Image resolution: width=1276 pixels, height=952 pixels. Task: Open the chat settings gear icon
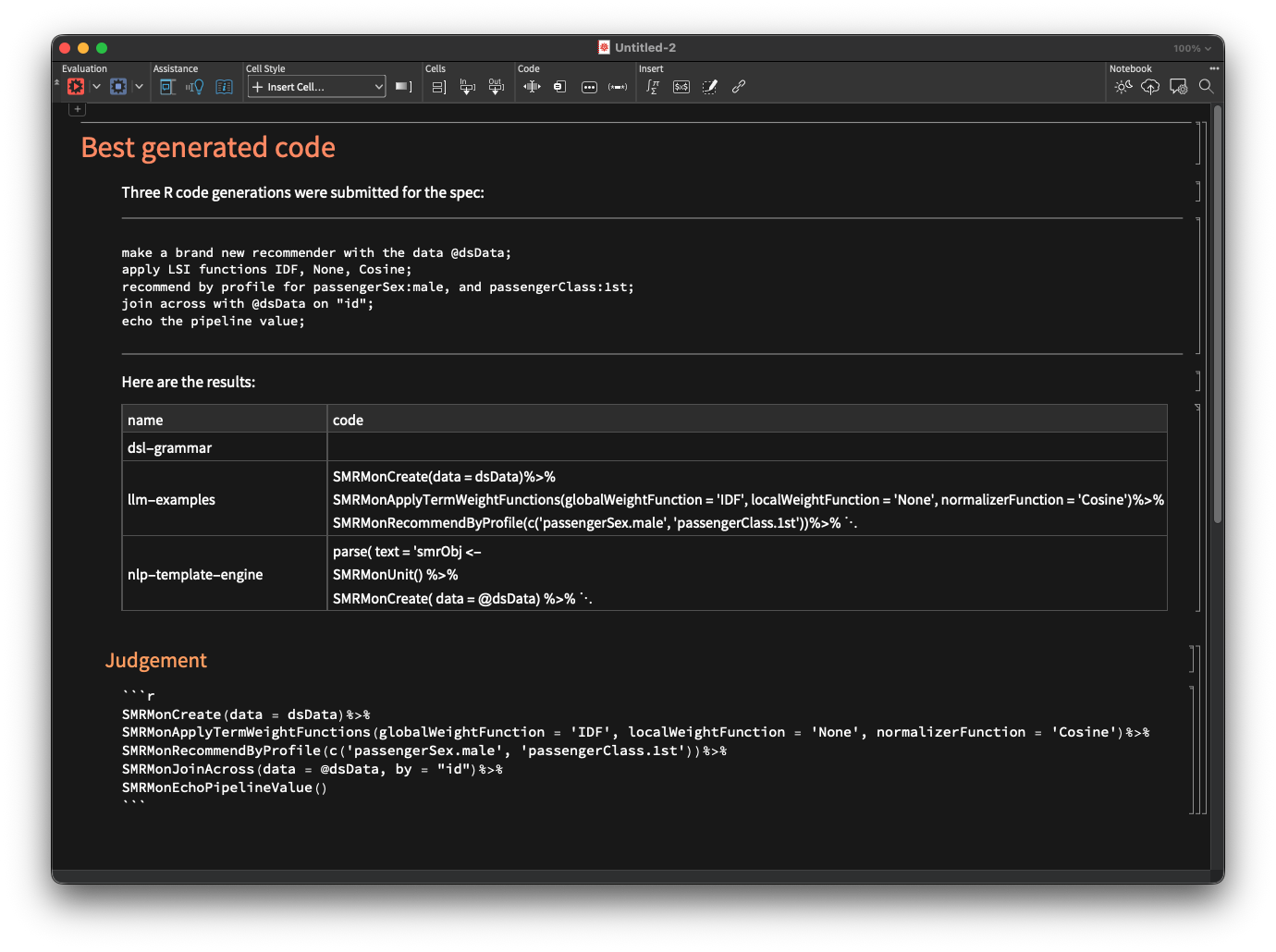point(1178,86)
